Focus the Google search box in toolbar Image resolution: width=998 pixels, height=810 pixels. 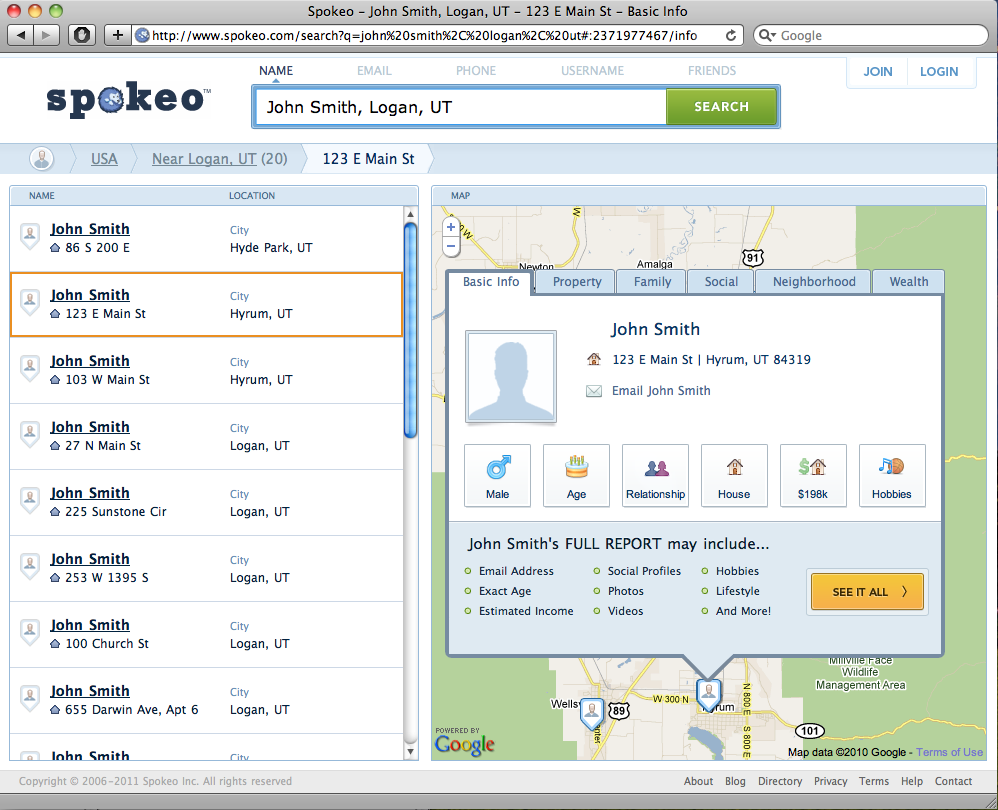(871, 36)
